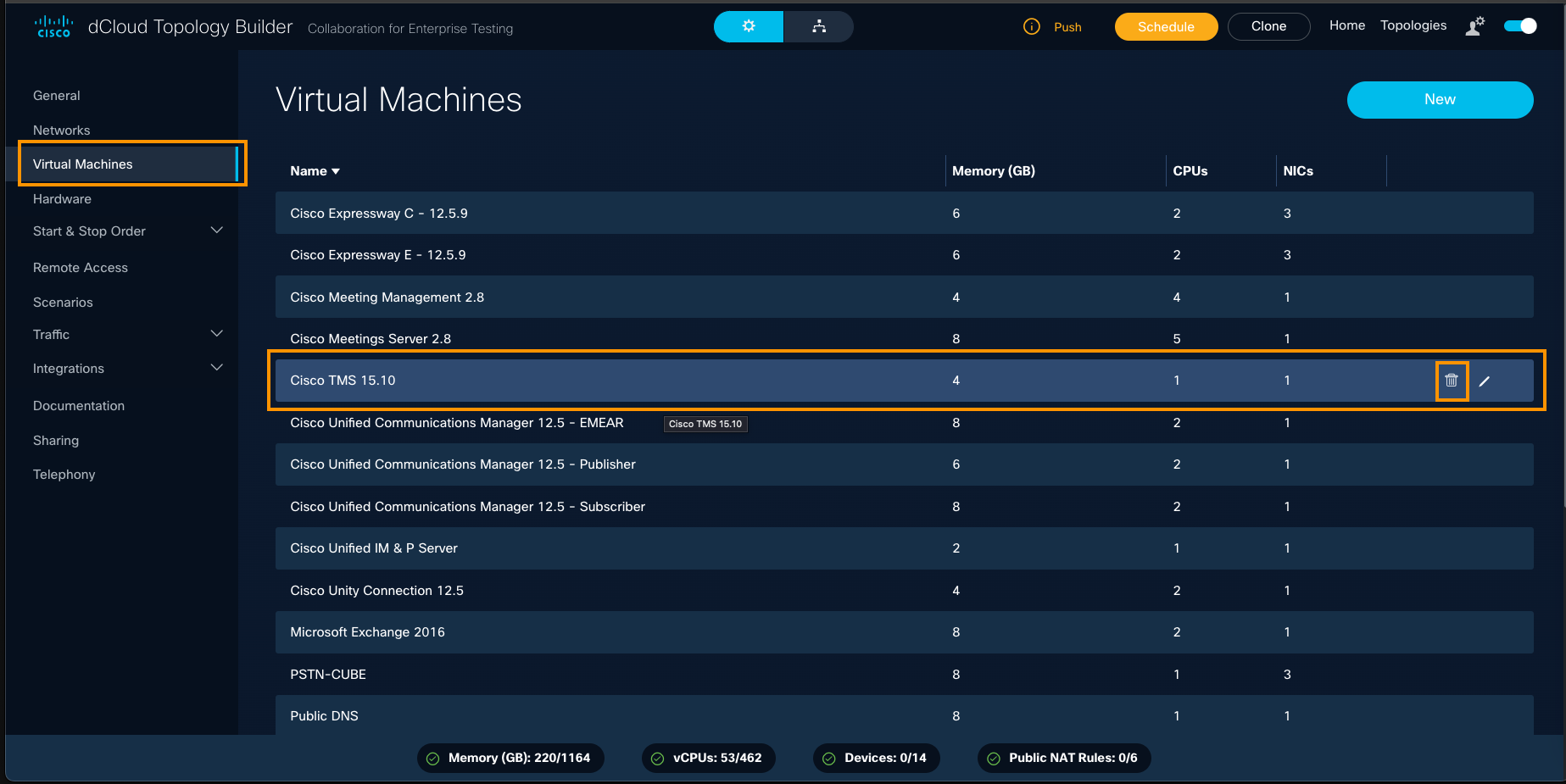Select PSTN-CUBE row
Screen dimensions: 1566x784
tap(904, 675)
